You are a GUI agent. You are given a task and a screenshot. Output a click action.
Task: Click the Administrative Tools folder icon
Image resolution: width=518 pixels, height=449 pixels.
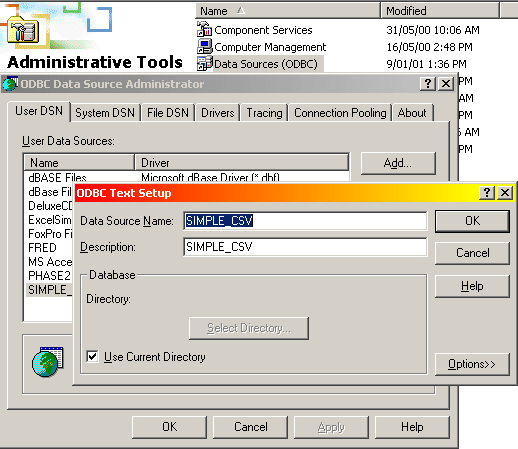[x=23, y=30]
